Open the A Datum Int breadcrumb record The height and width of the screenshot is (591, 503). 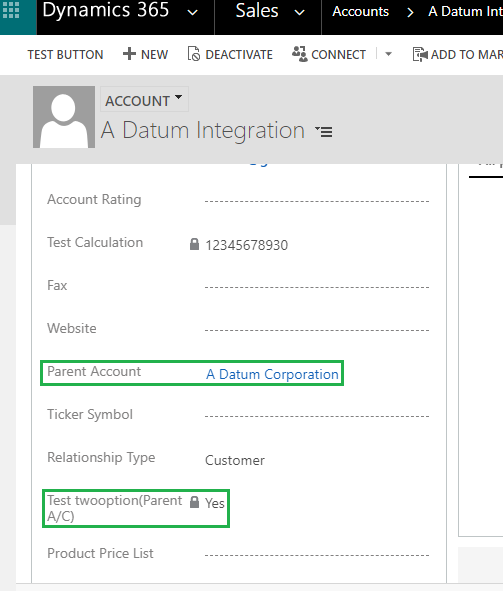[x=465, y=12]
